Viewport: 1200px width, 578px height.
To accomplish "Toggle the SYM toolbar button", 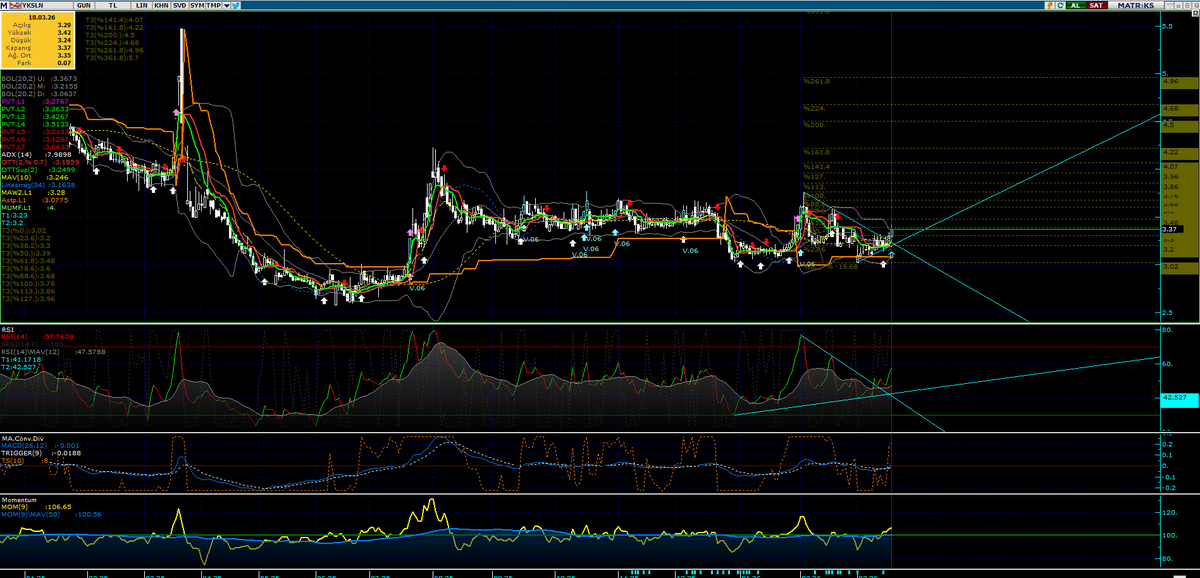I will [196, 5].
